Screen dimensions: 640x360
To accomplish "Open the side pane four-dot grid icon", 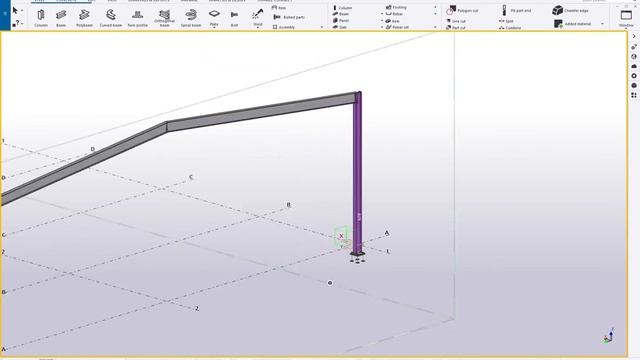I will click(634, 95).
